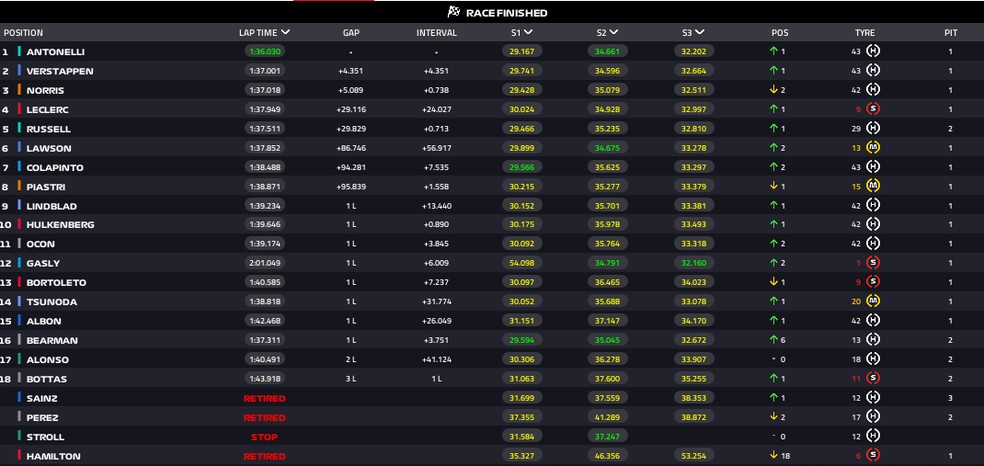
Task: Click Gasly's lap time 2:01.049
Action: 264,263
